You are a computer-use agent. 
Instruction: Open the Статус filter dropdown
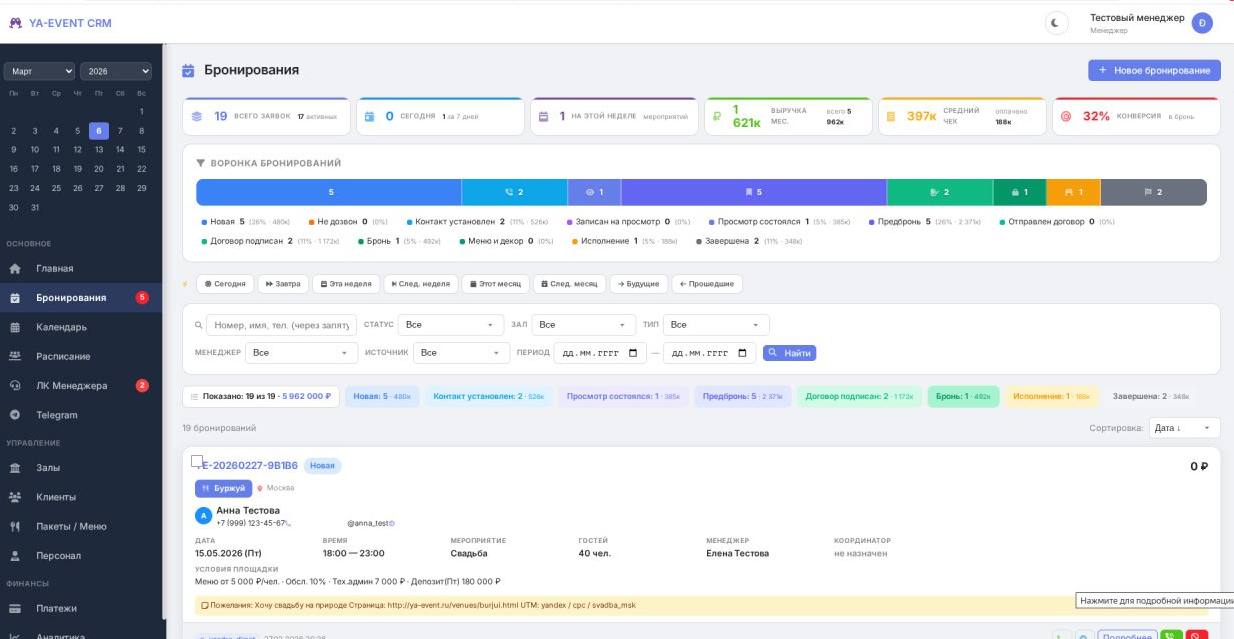[x=450, y=325]
